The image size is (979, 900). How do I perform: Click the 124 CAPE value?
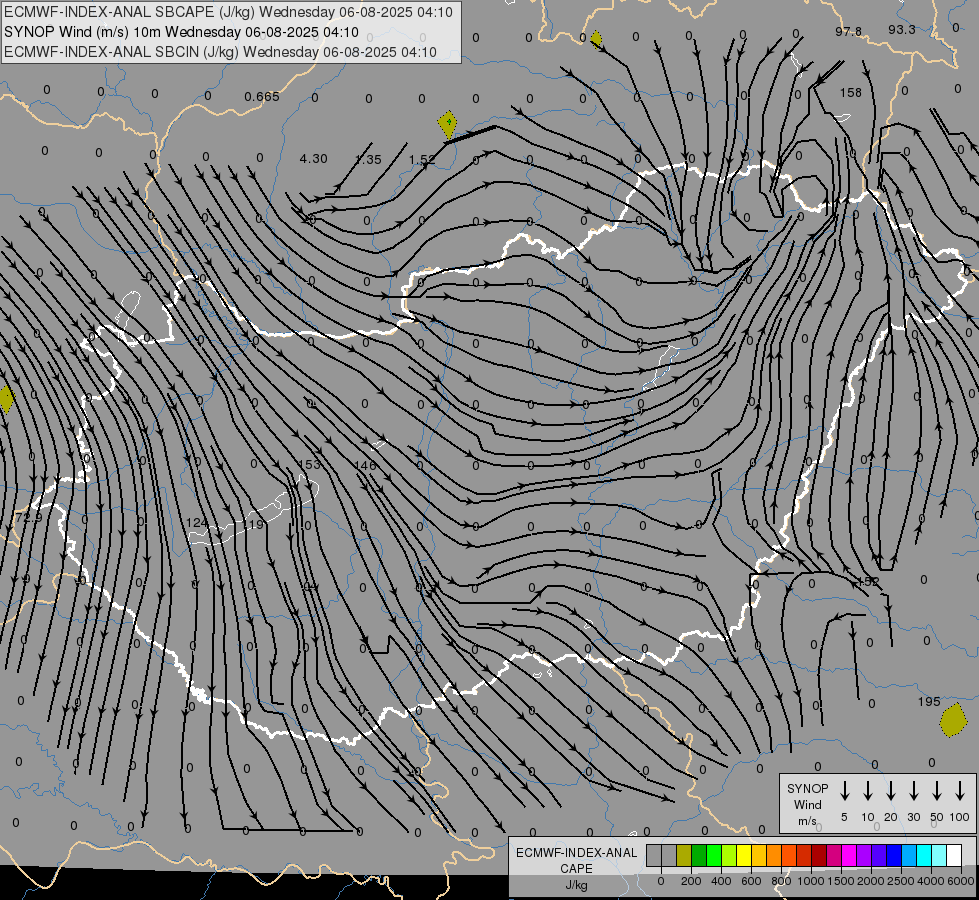[197, 522]
